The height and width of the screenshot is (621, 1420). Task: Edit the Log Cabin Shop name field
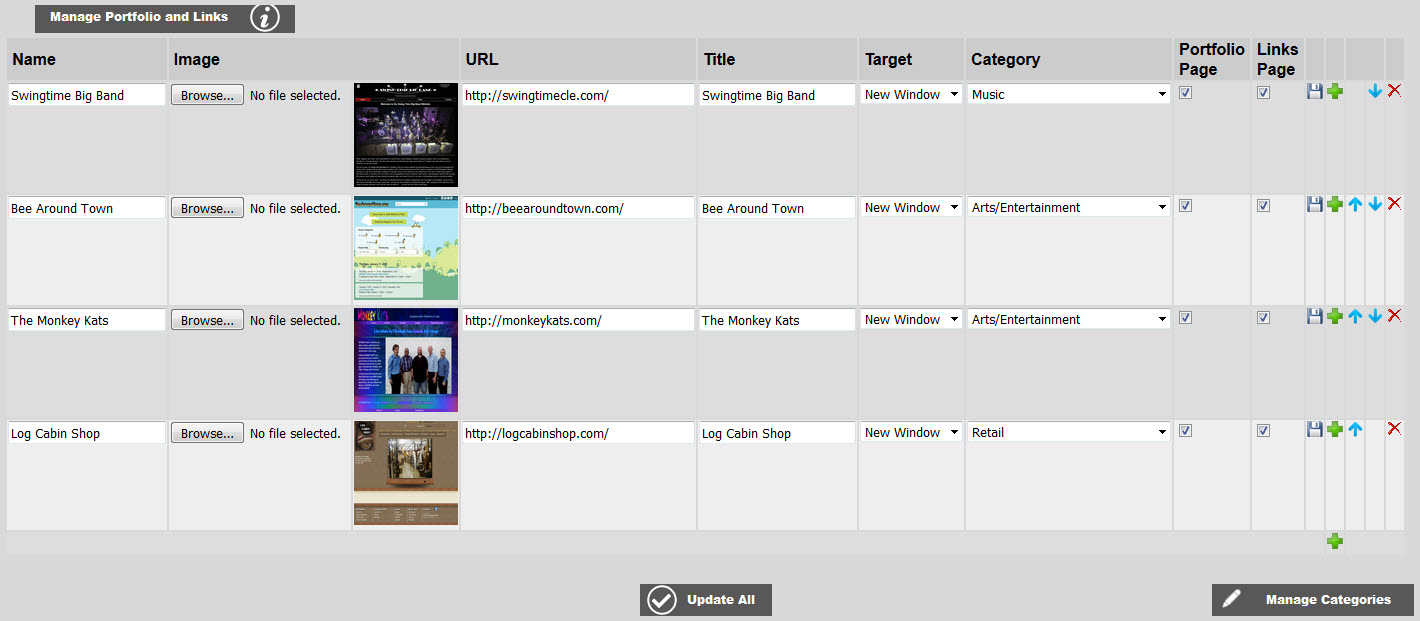click(x=87, y=433)
